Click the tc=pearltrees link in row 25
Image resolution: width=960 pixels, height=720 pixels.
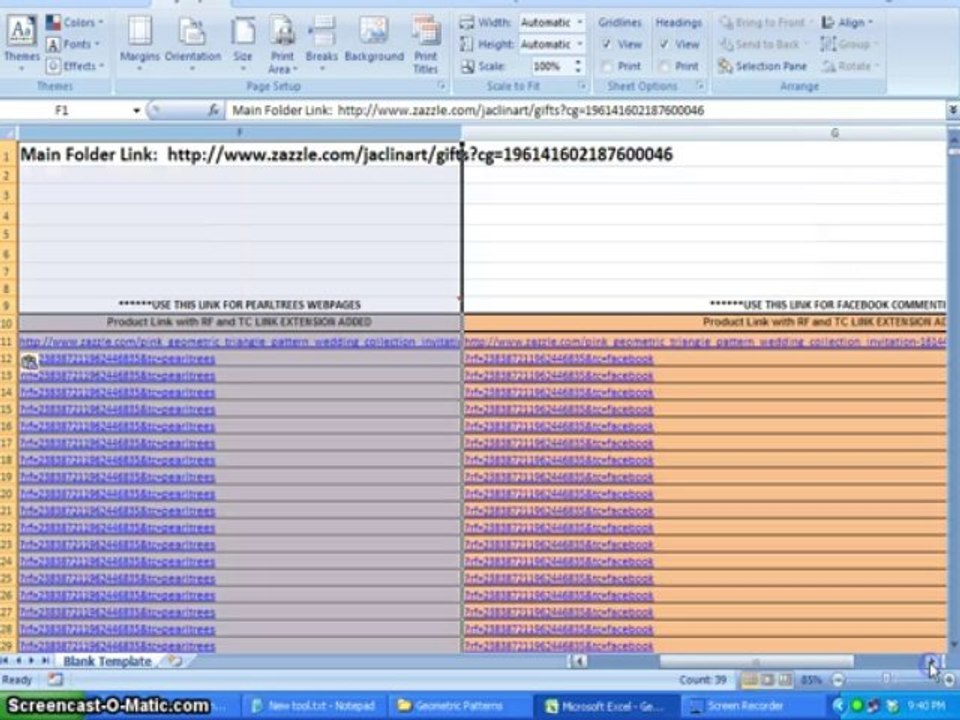[118, 579]
